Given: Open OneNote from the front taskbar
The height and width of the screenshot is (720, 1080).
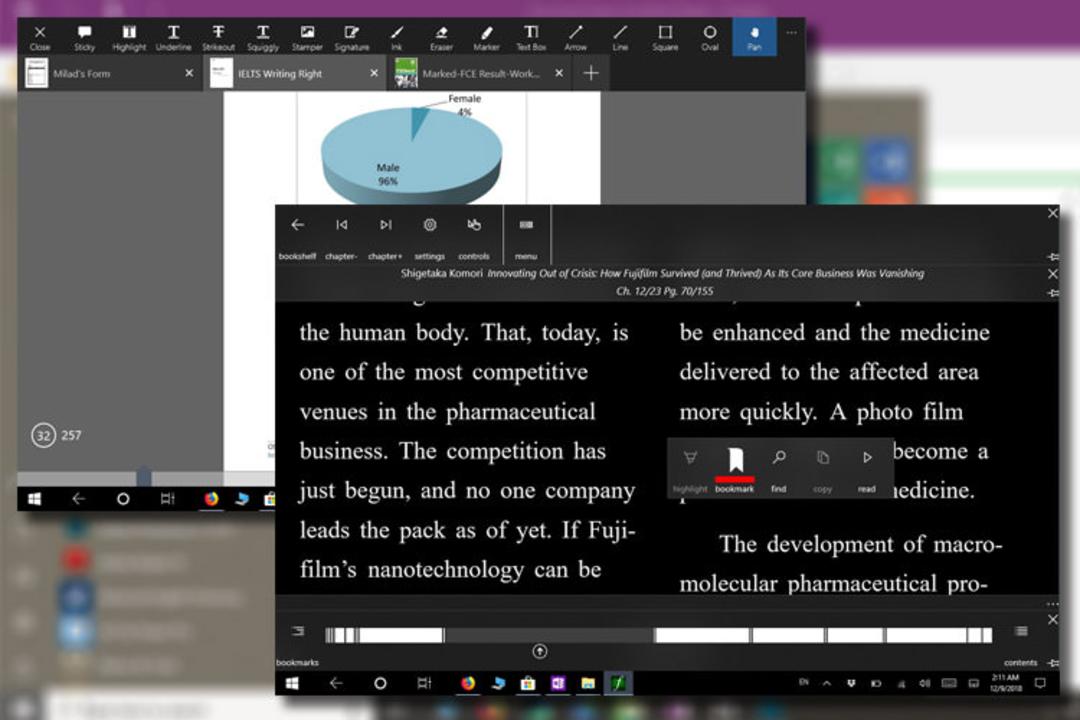Looking at the screenshot, I should click(x=558, y=683).
